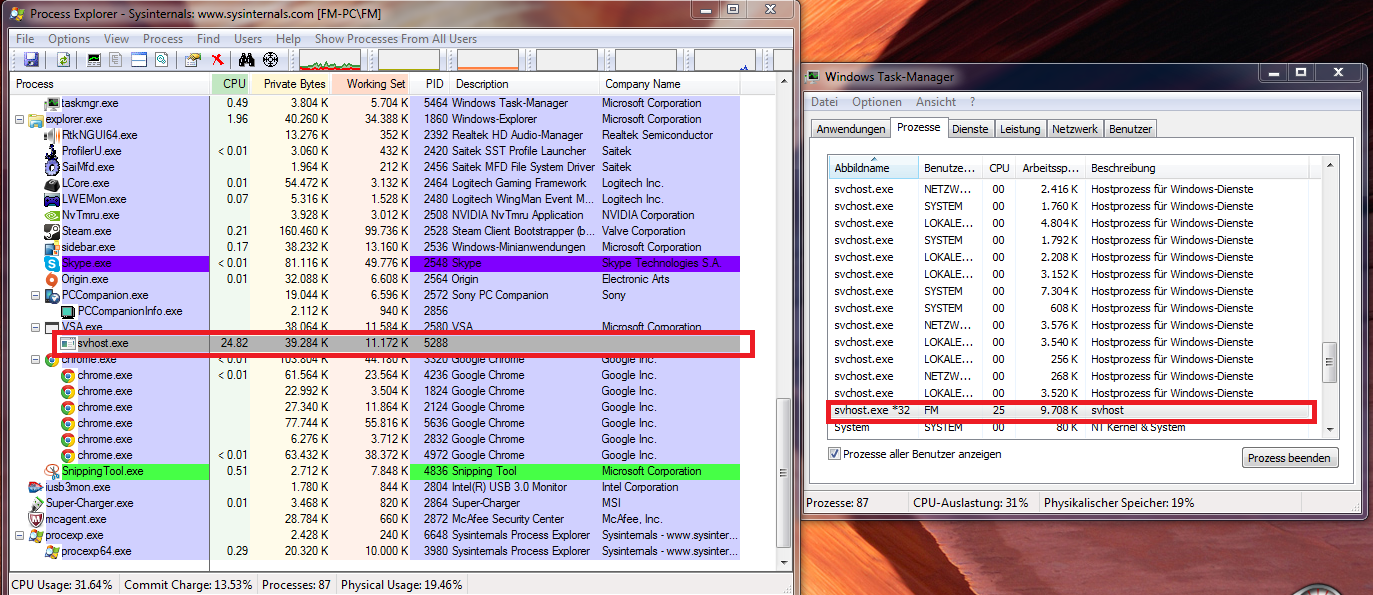Switch to the Netzwerk tab
1373x595 pixels.
[x=1075, y=129]
